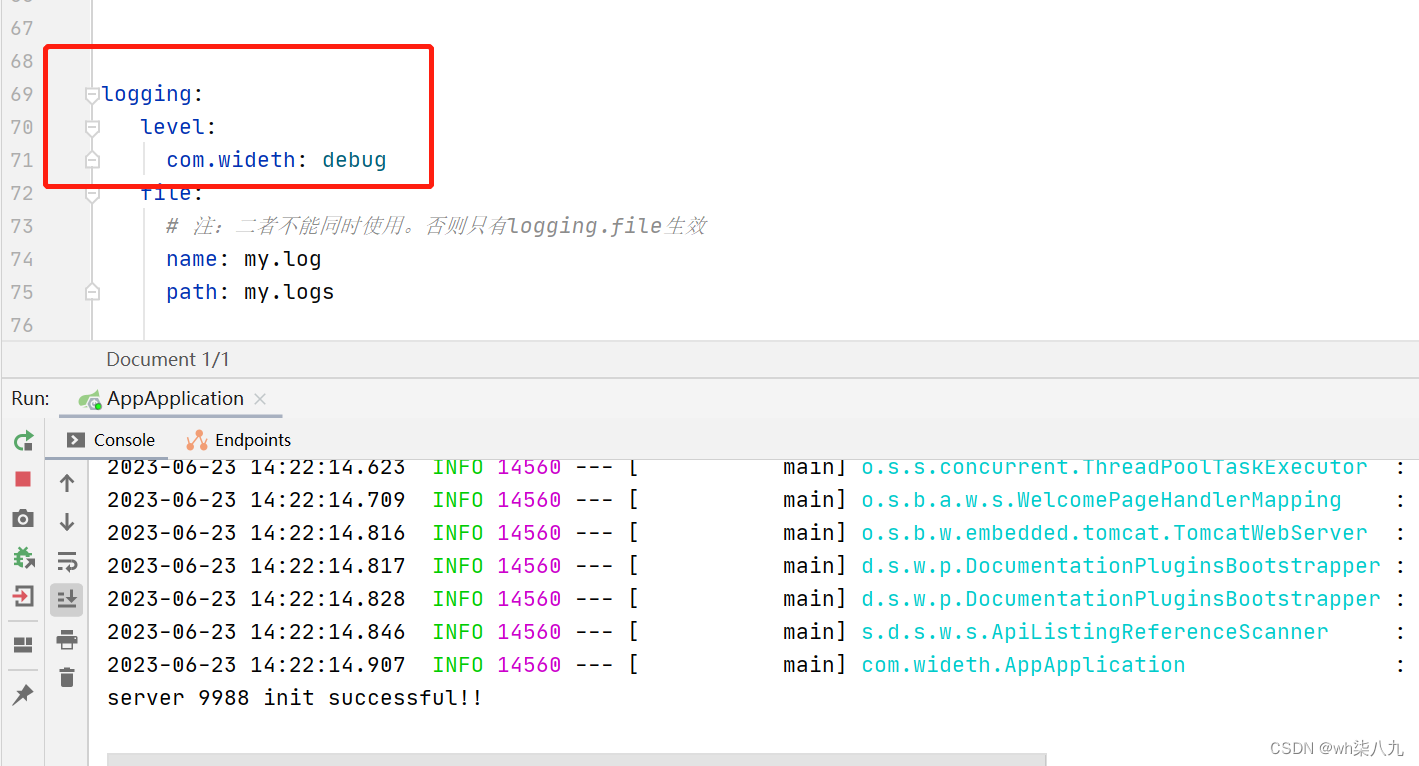Click line number 67 in the gutter
Viewport: 1419px width, 766px height.
pyautogui.click(x=22, y=28)
